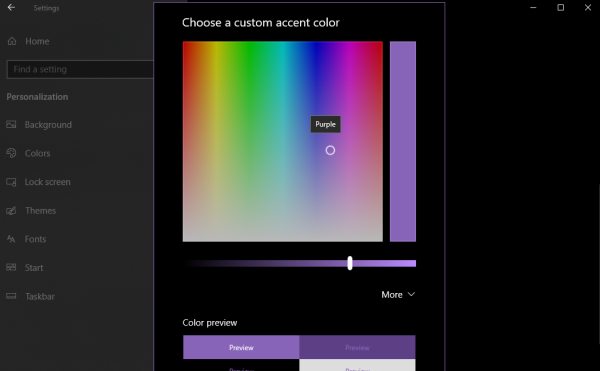Click the Find a setting search box
600x371 pixels.
(80, 69)
